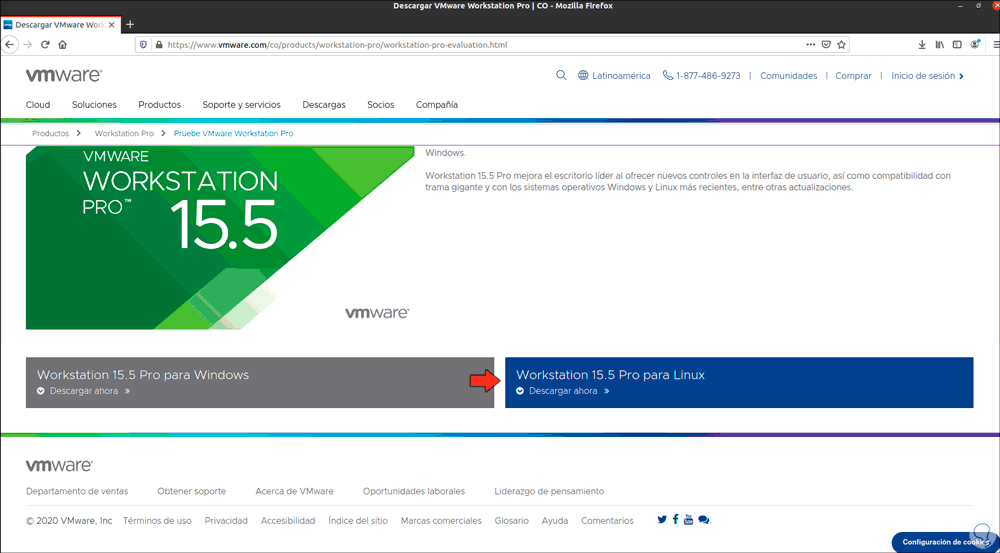This screenshot has height=553, width=1000.
Task: Click the Pocket save icon
Action: click(x=826, y=45)
